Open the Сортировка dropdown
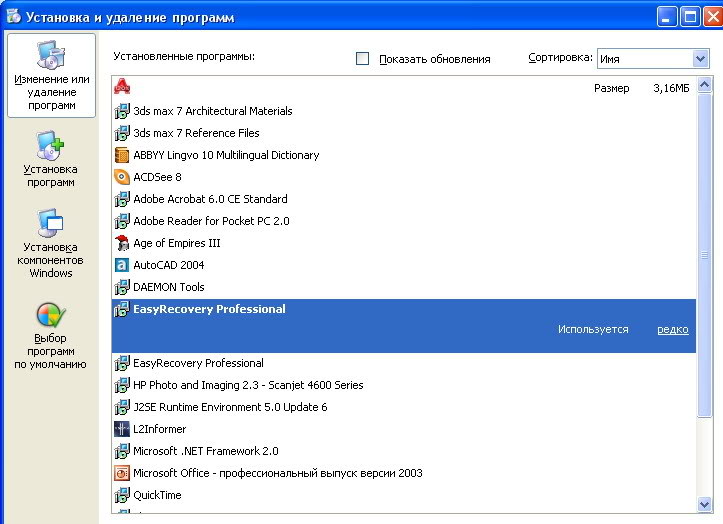 click(x=699, y=59)
